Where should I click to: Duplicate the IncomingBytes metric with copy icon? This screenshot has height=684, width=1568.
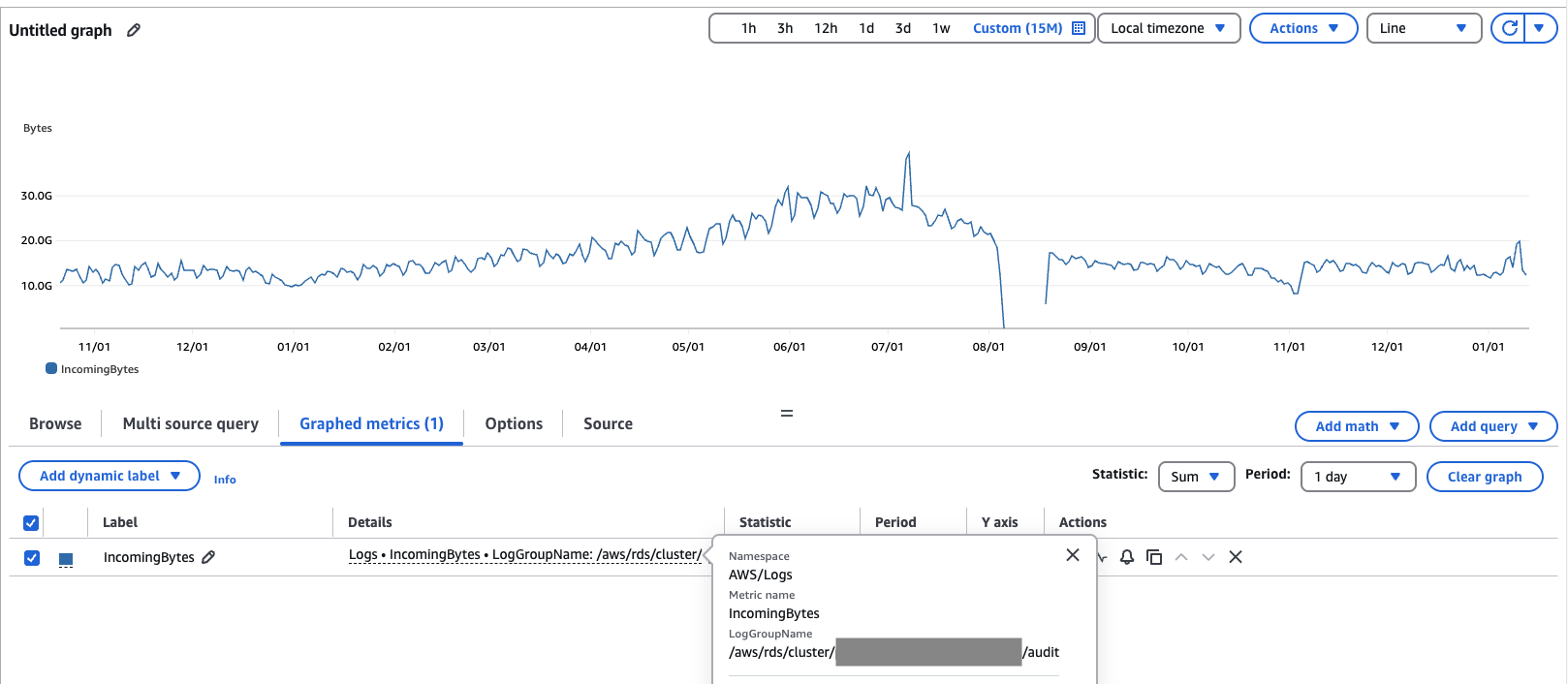[1154, 557]
